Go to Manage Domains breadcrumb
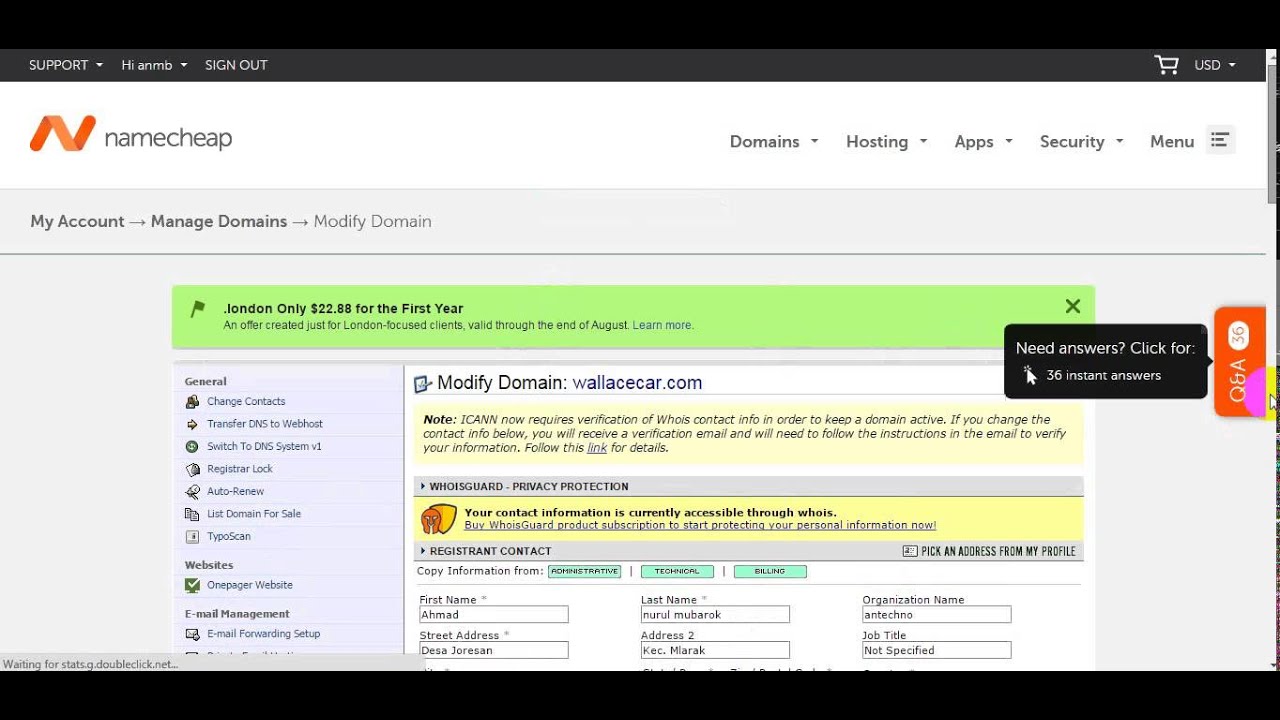 coord(219,221)
